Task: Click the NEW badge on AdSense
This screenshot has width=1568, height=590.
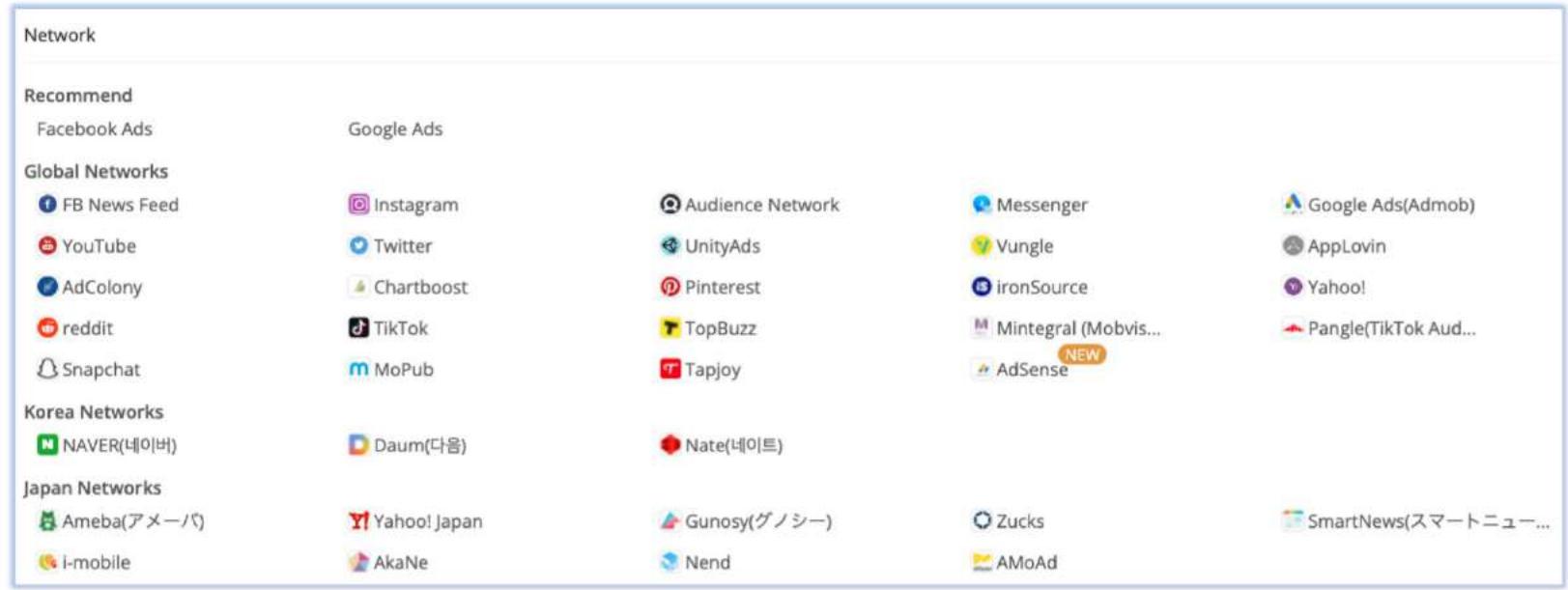Action: pos(1082,354)
